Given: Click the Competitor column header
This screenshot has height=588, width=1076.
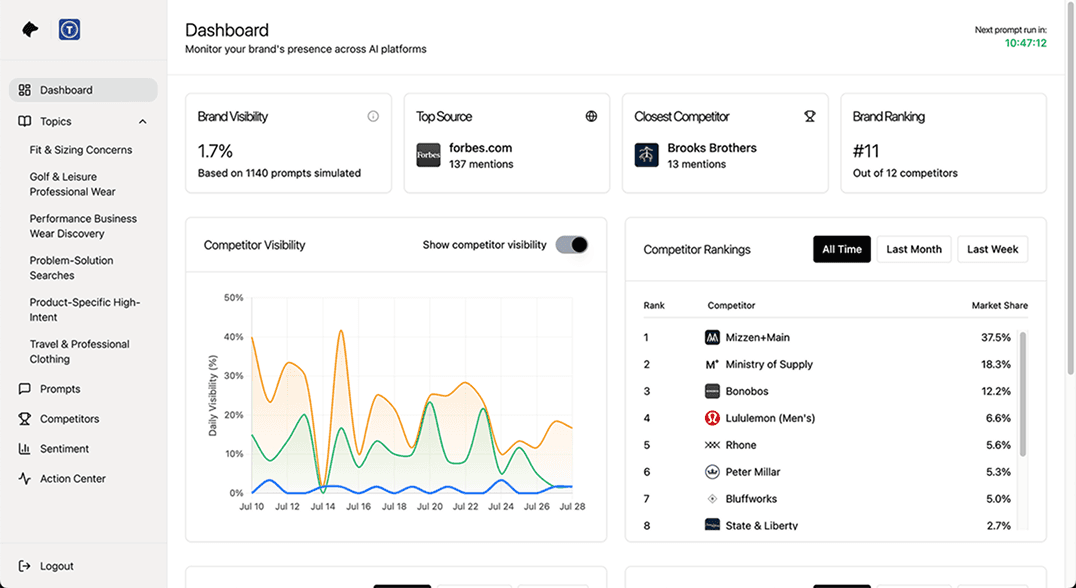Looking at the screenshot, I should pyautogui.click(x=731, y=305).
